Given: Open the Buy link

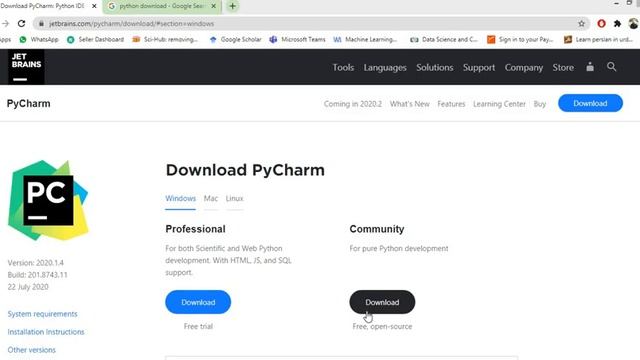Looking at the screenshot, I should click(540, 104).
